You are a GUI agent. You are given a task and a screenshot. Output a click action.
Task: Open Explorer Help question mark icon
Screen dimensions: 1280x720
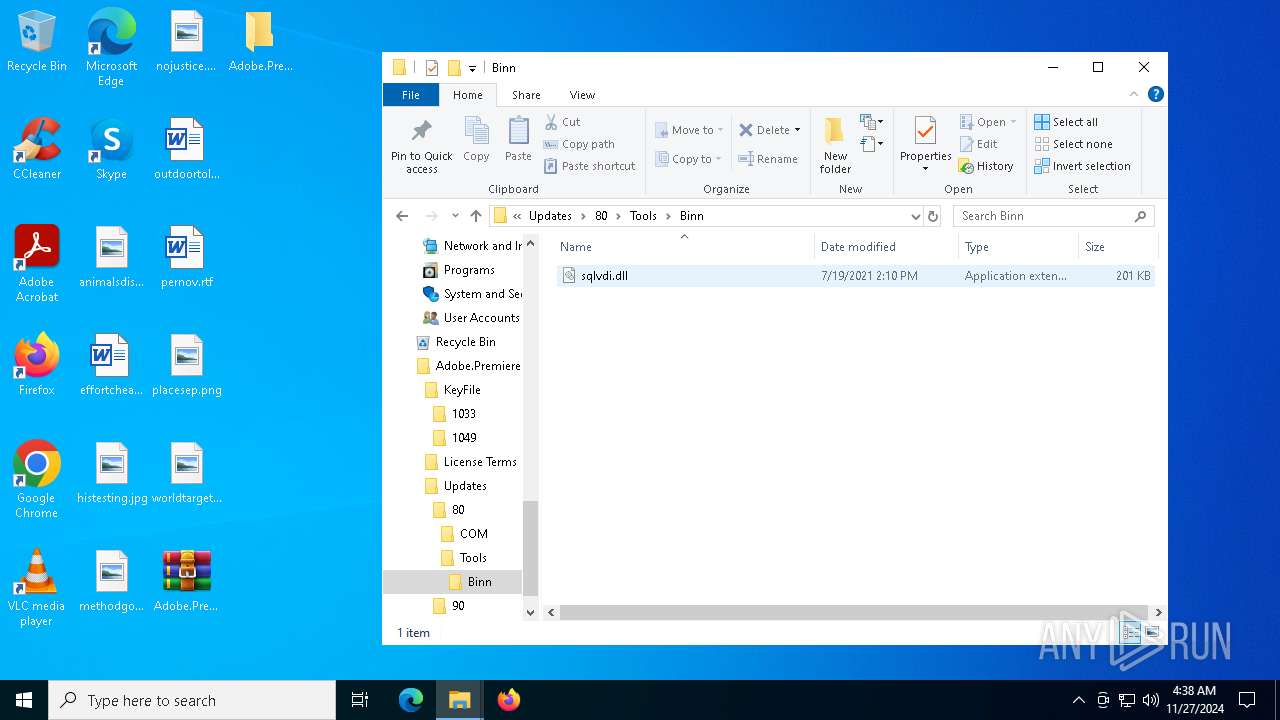click(x=1155, y=94)
